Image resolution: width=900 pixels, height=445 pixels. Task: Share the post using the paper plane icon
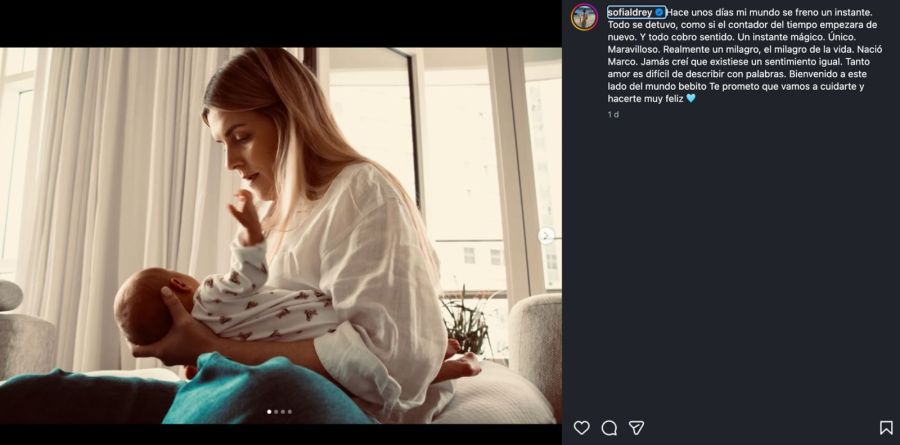point(636,428)
